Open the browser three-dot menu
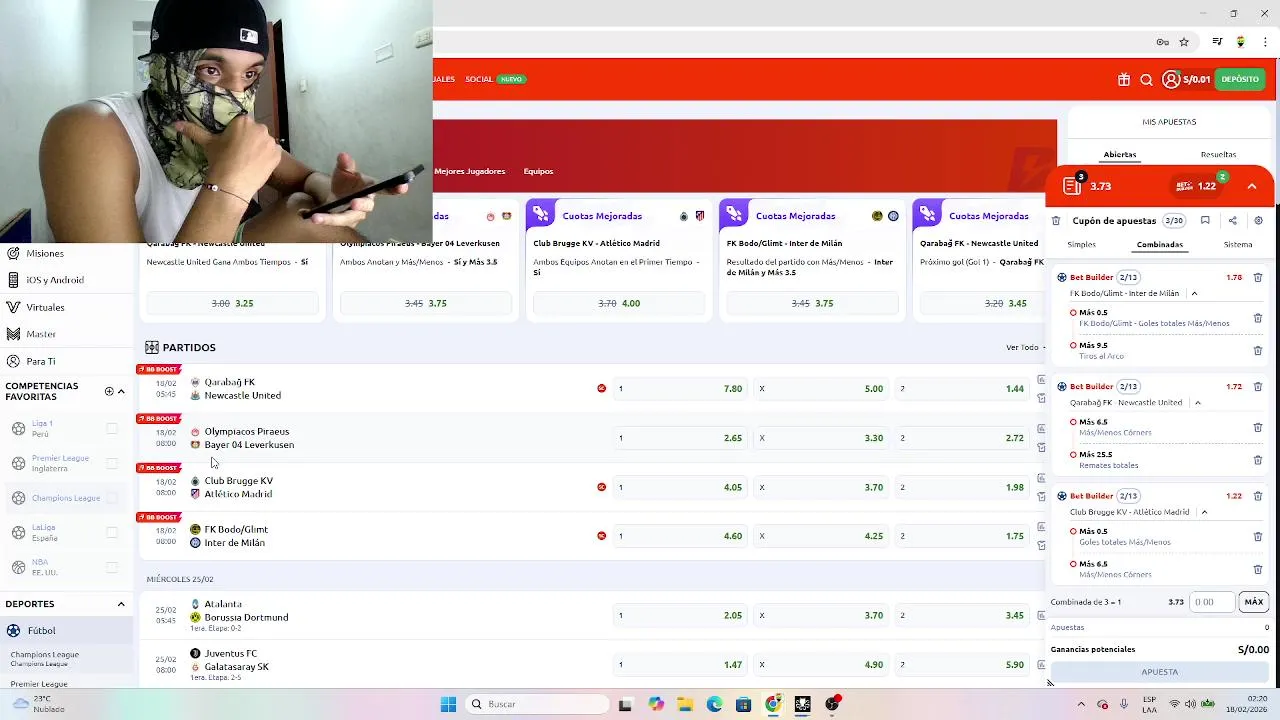 pyautogui.click(x=1265, y=42)
